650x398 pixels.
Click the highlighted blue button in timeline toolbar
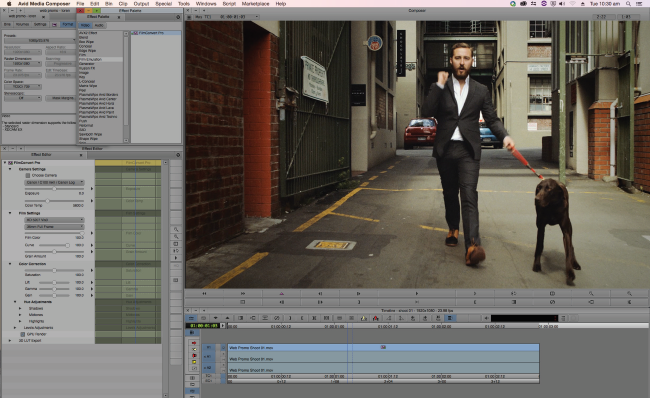[x=450, y=318]
